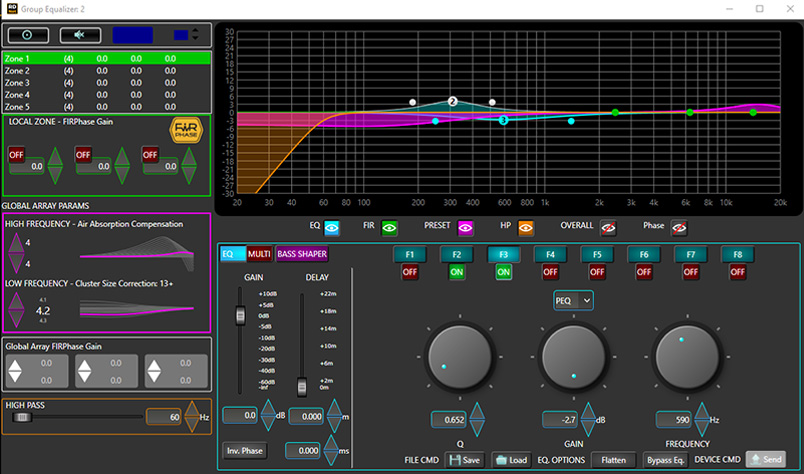Click the identify target icon button
This screenshot has width=804, height=474.
[28, 34]
